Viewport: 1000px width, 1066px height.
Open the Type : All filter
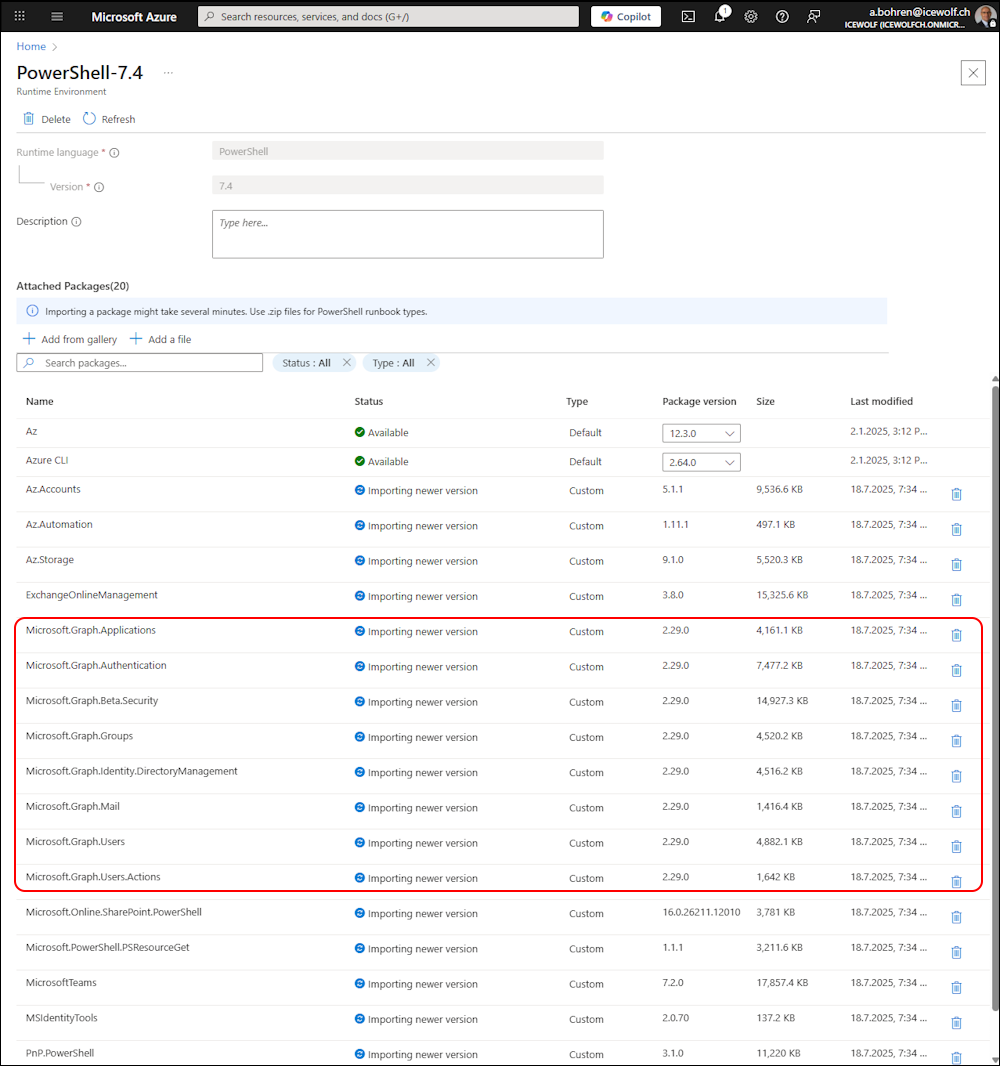394,363
